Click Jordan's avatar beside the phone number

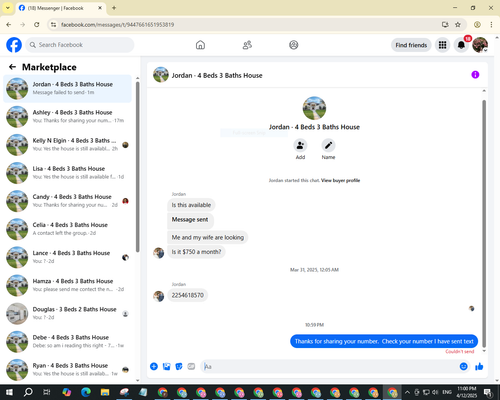[x=159, y=296]
